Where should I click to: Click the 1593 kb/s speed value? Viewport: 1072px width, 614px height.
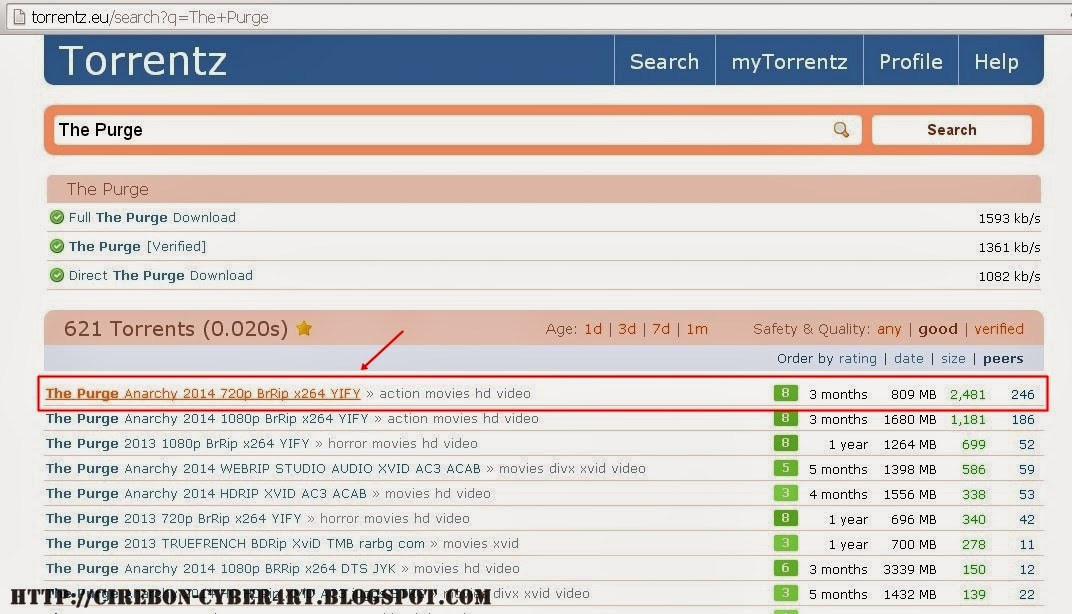pyautogui.click(x=1009, y=218)
